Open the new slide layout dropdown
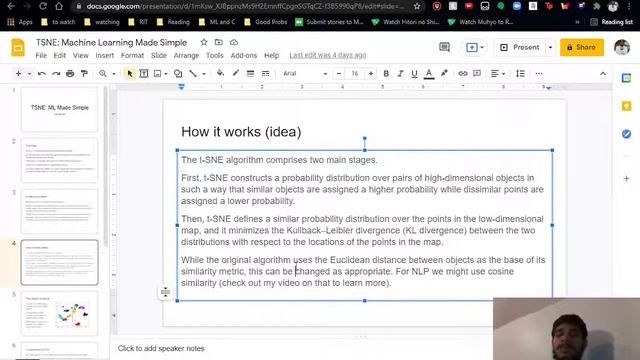The height and width of the screenshot is (360, 640). (29, 74)
